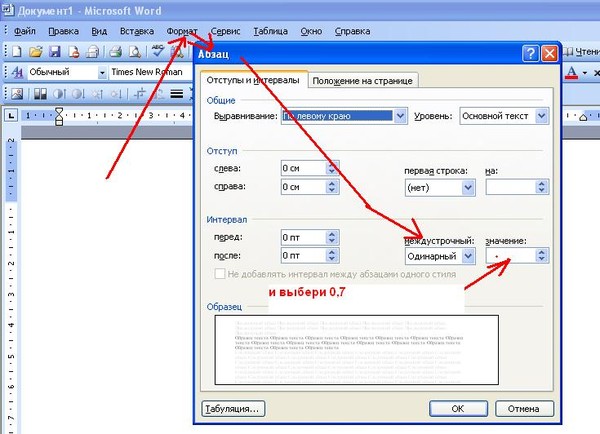Click the справа indent input field
Image resolution: width=600 pixels, height=434 pixels.
pyautogui.click(x=303, y=187)
